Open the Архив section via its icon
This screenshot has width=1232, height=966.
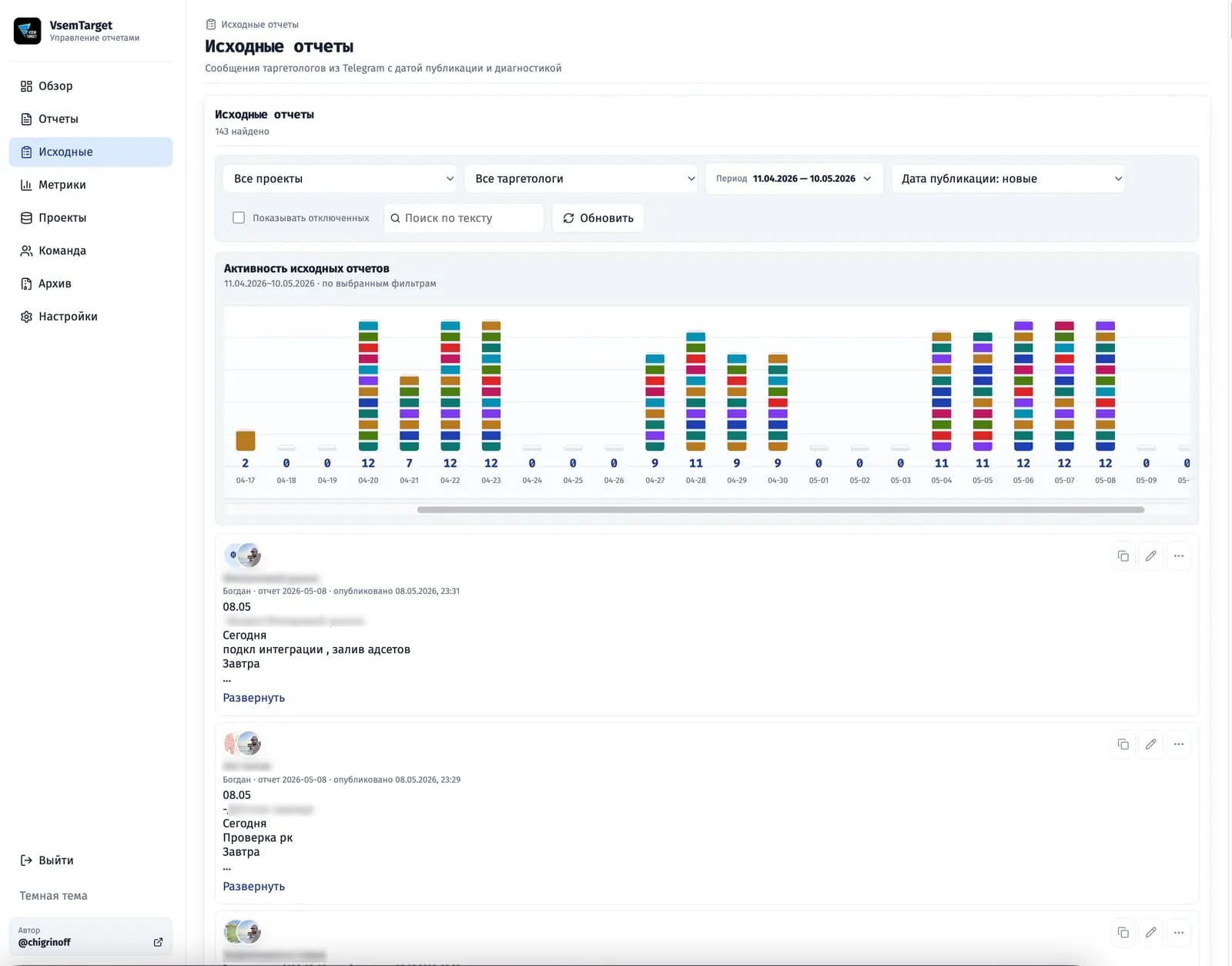pos(26,283)
